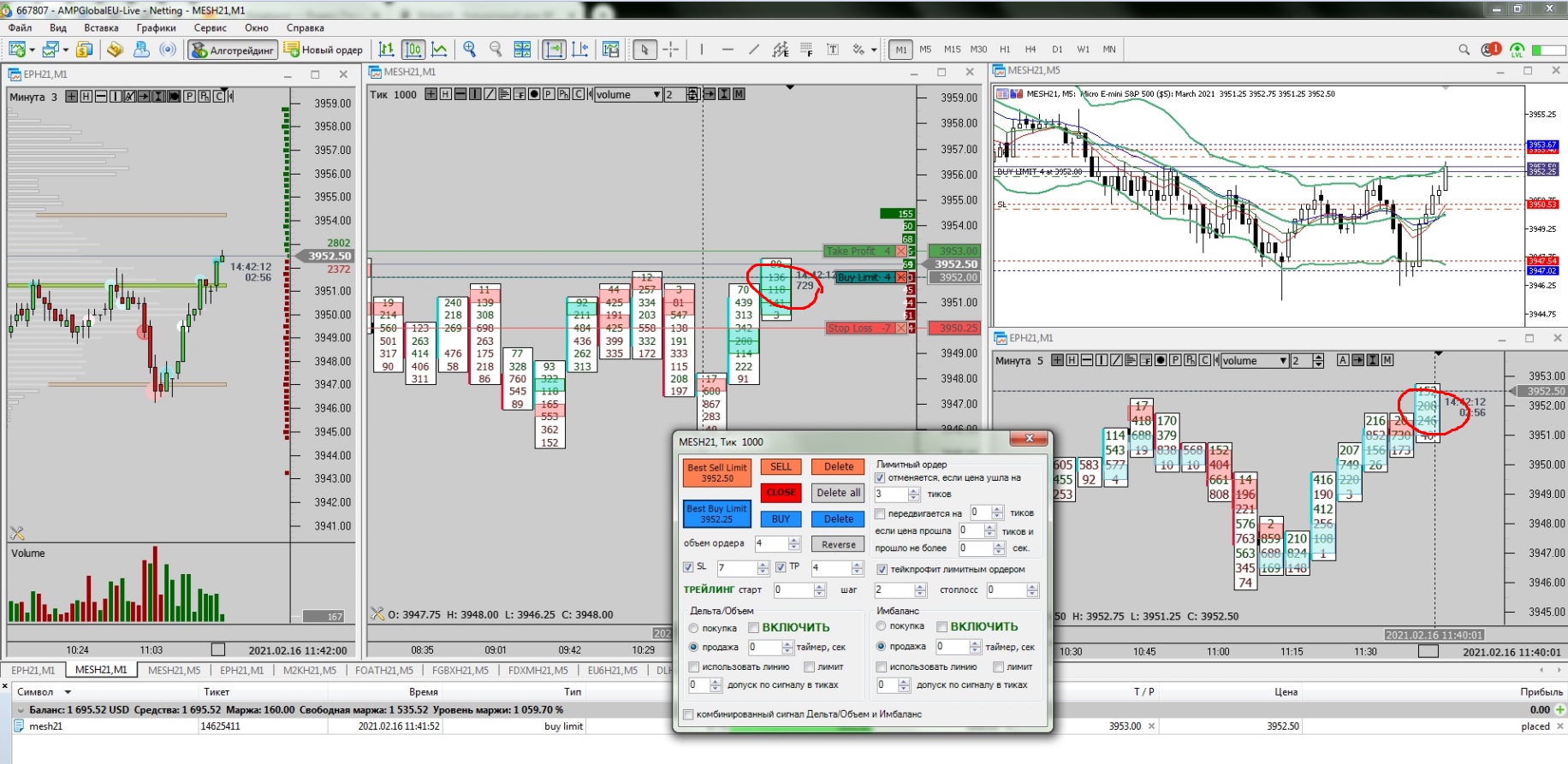The height and width of the screenshot is (764, 1568).
Task: Toggle chart auto-scroll to the latest bar
Action: point(554,50)
